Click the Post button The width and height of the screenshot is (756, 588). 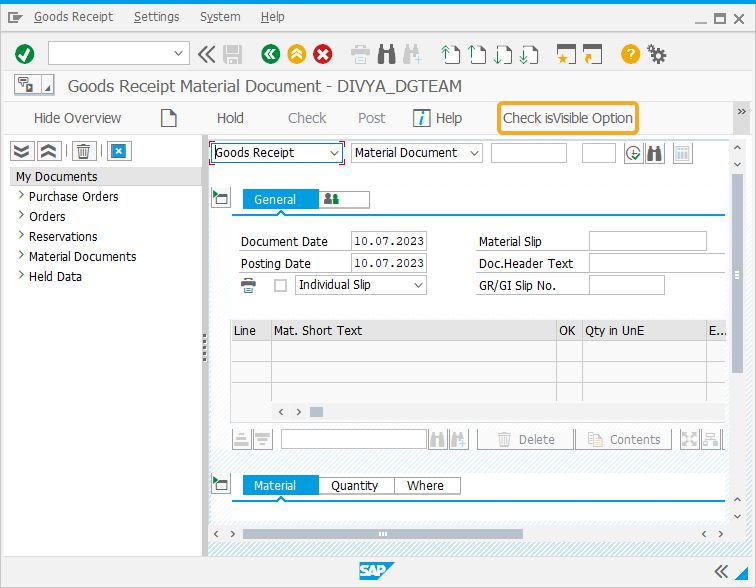pos(371,118)
